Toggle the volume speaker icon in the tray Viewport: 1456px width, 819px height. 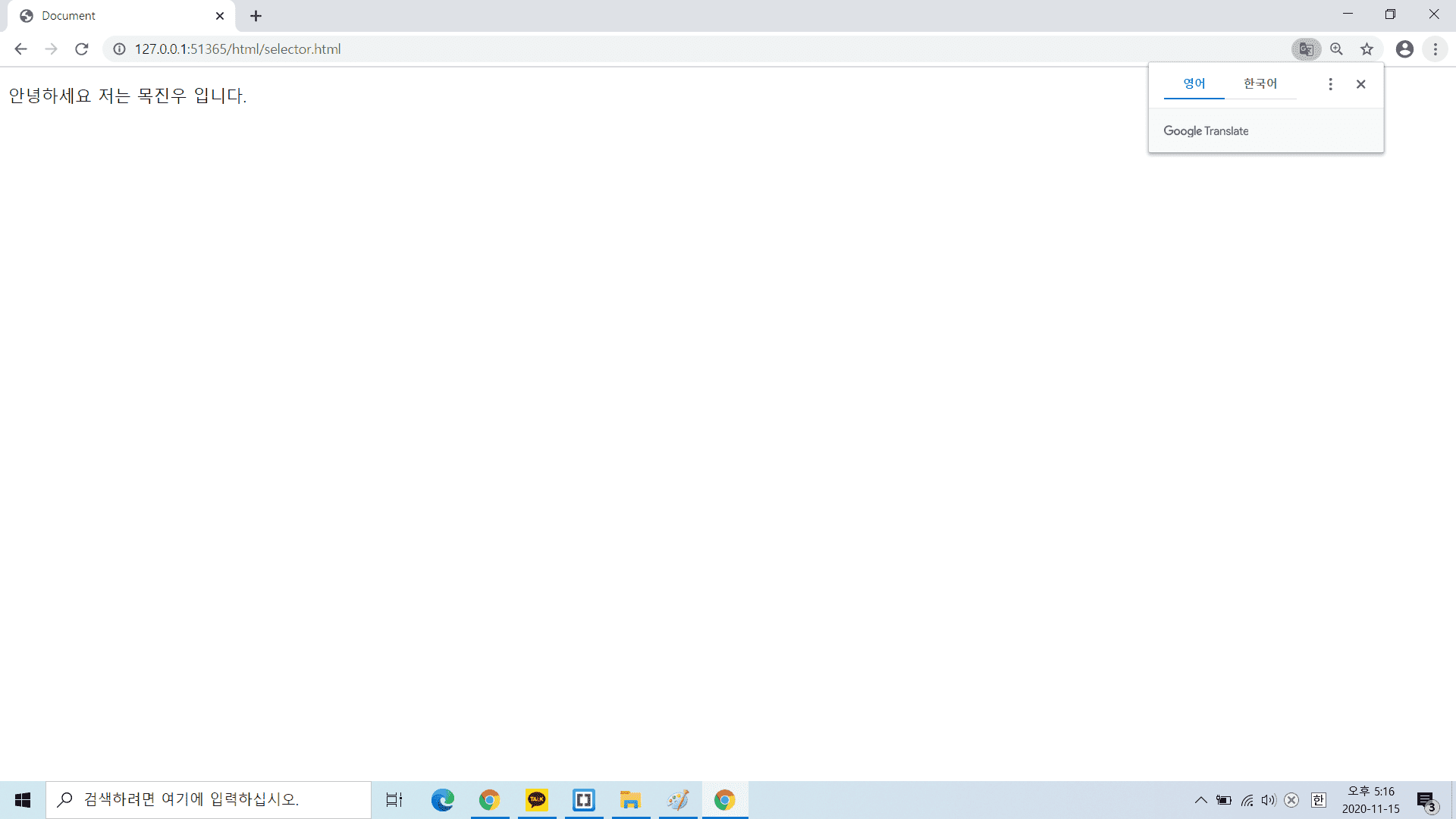(x=1268, y=800)
